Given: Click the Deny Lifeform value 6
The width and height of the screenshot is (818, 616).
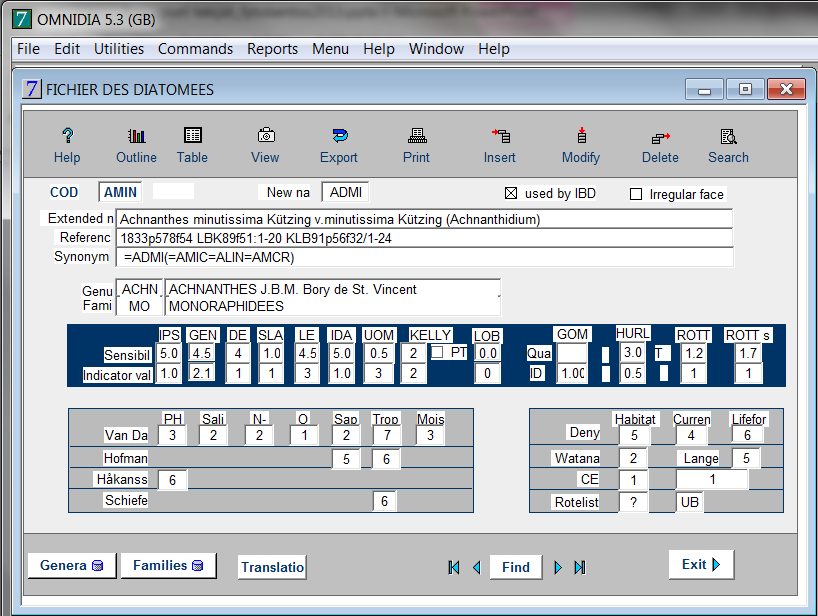Looking at the screenshot, I should coord(747,435).
